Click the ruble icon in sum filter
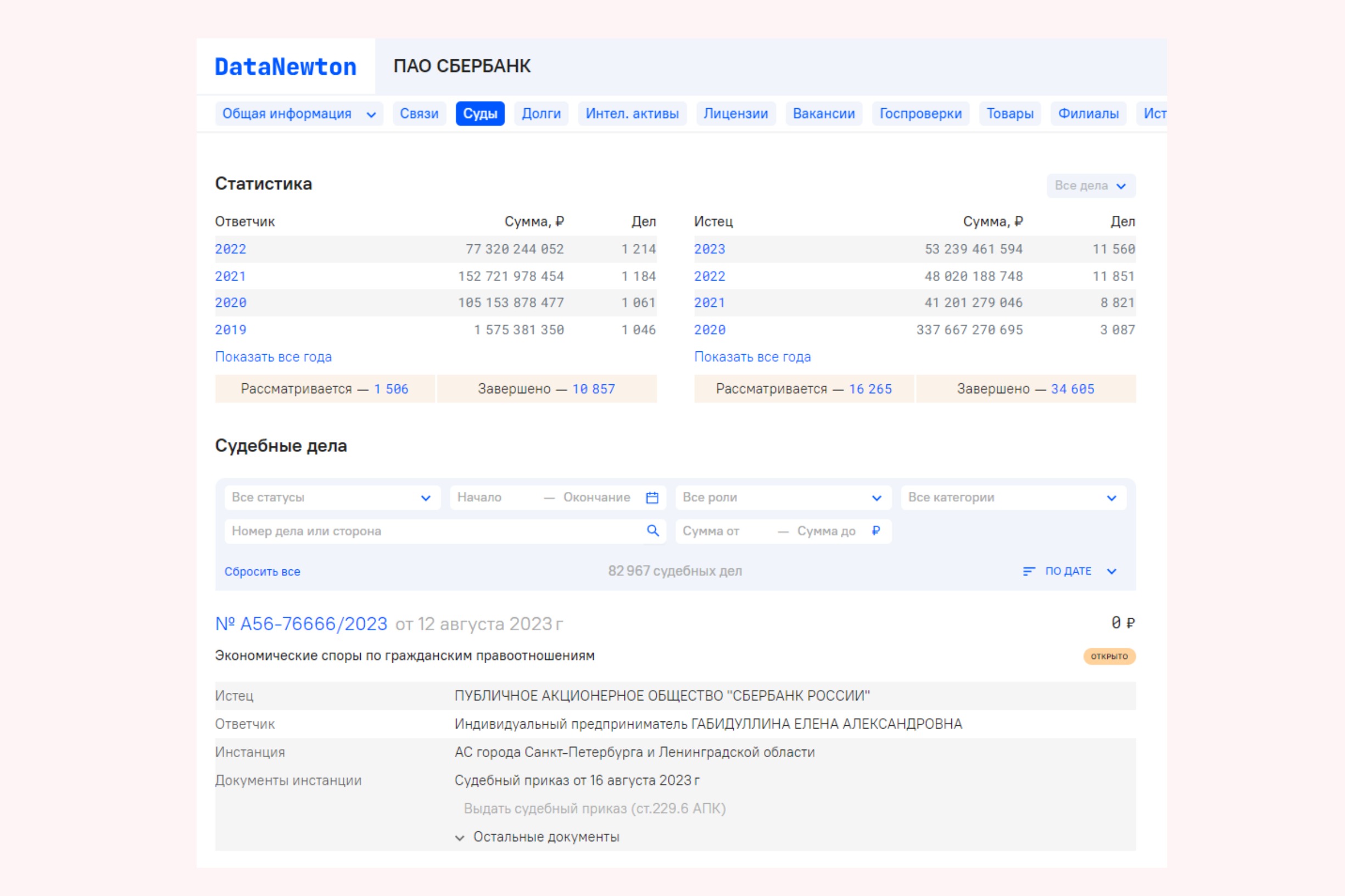Image resolution: width=1345 pixels, height=896 pixels. tap(875, 531)
